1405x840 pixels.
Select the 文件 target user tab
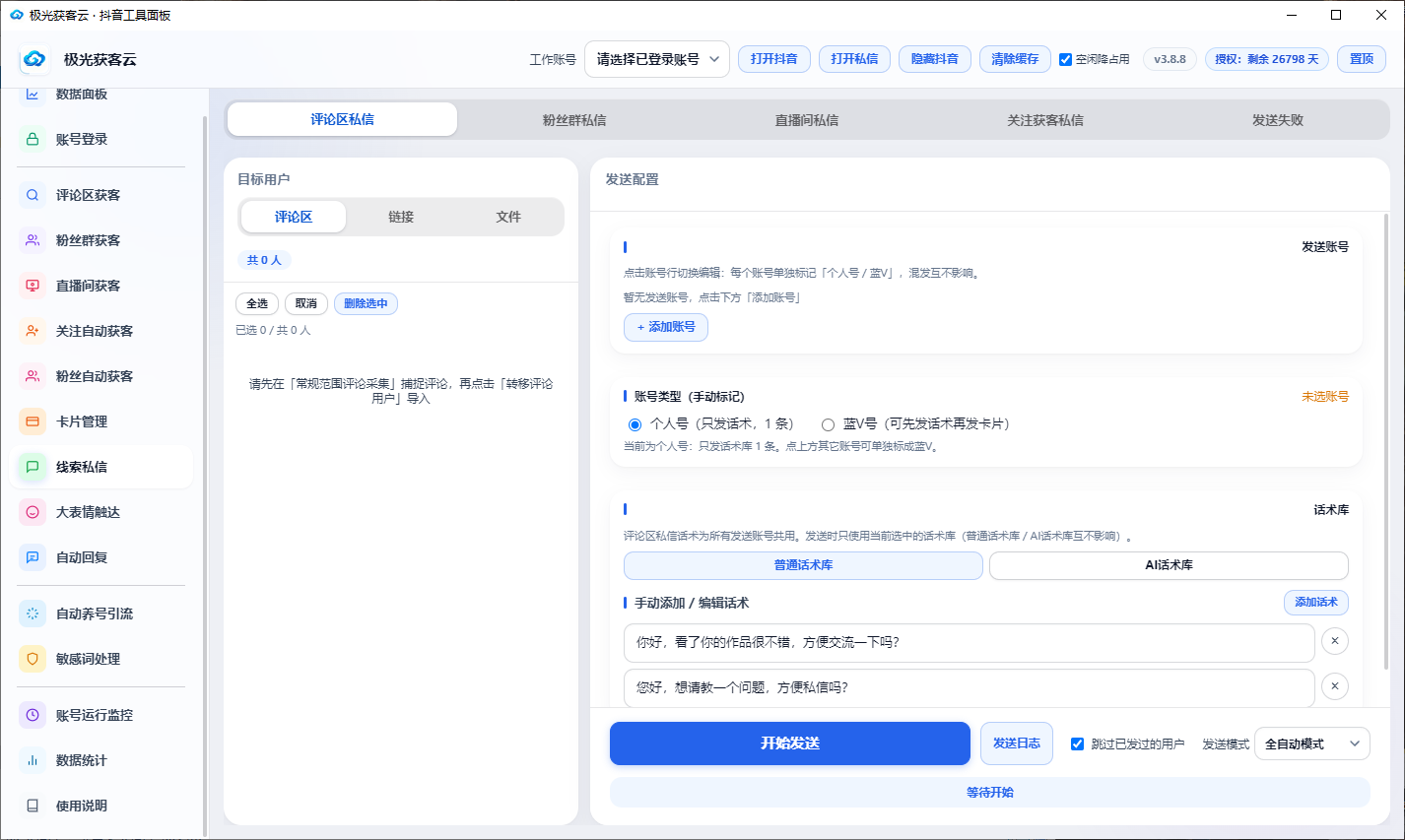click(x=508, y=217)
